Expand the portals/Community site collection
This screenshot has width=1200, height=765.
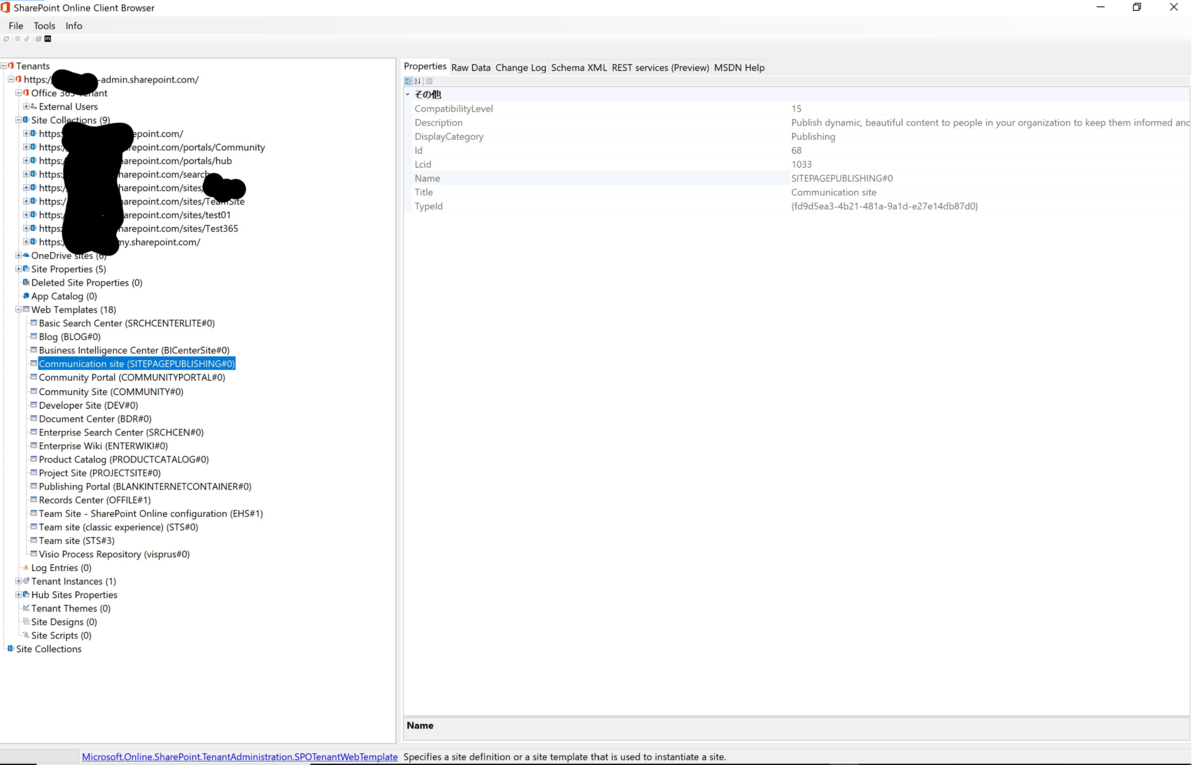coord(26,147)
